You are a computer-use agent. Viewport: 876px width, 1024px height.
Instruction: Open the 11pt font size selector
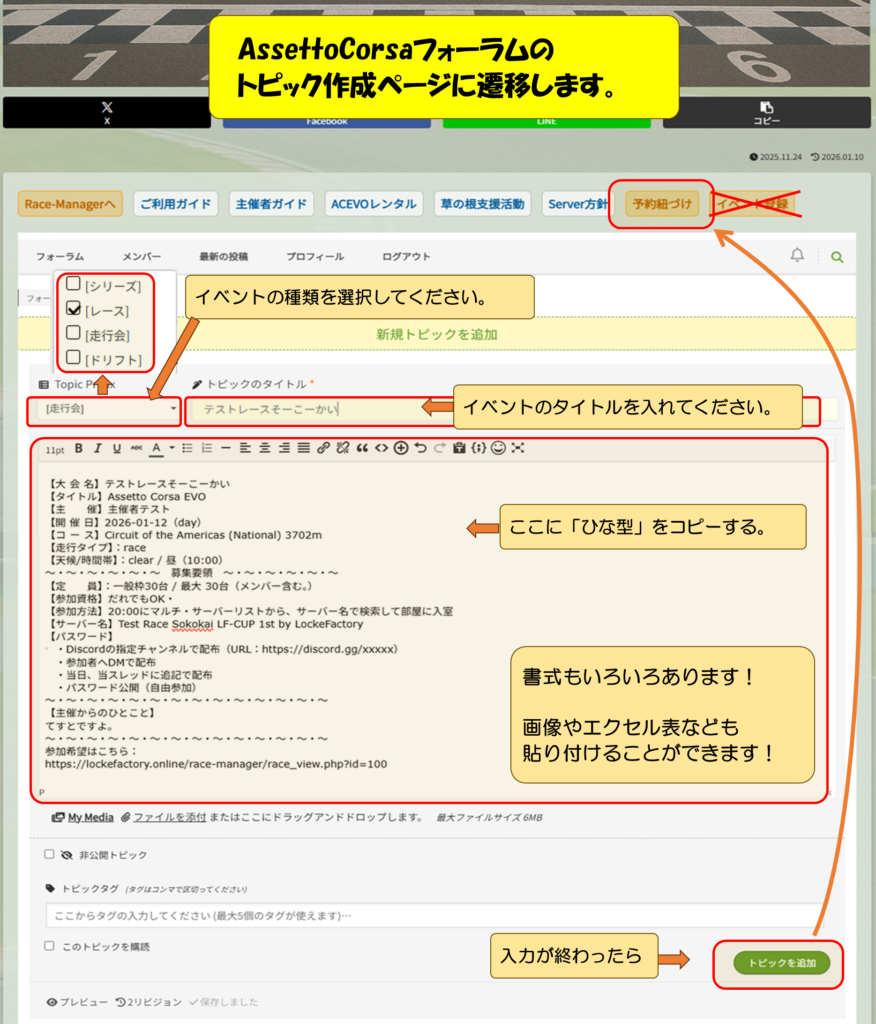54,449
